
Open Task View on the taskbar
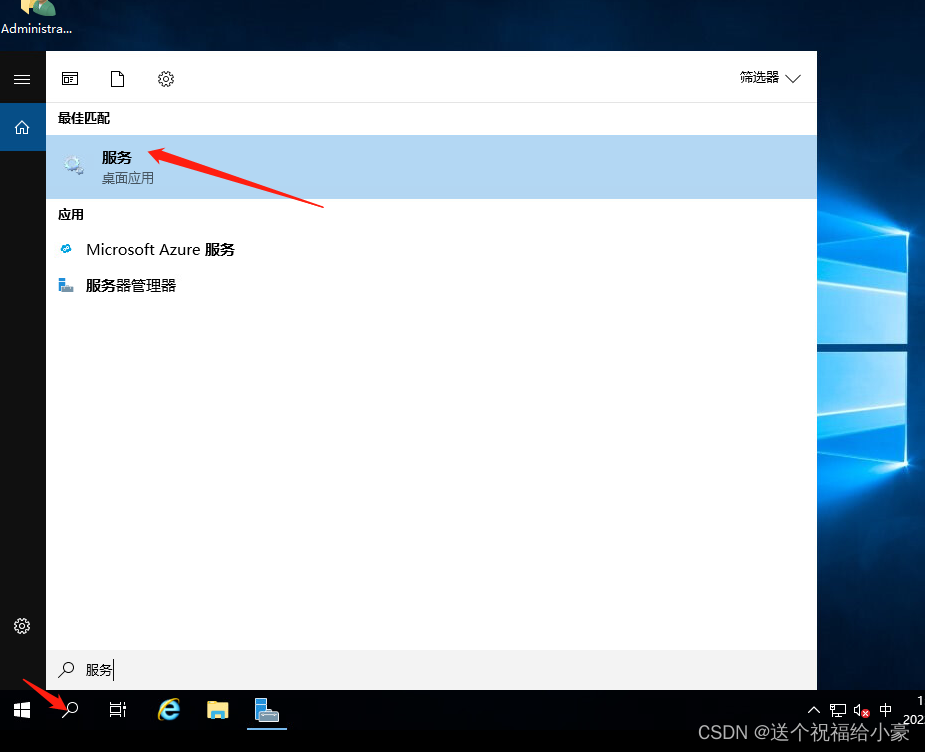click(118, 710)
